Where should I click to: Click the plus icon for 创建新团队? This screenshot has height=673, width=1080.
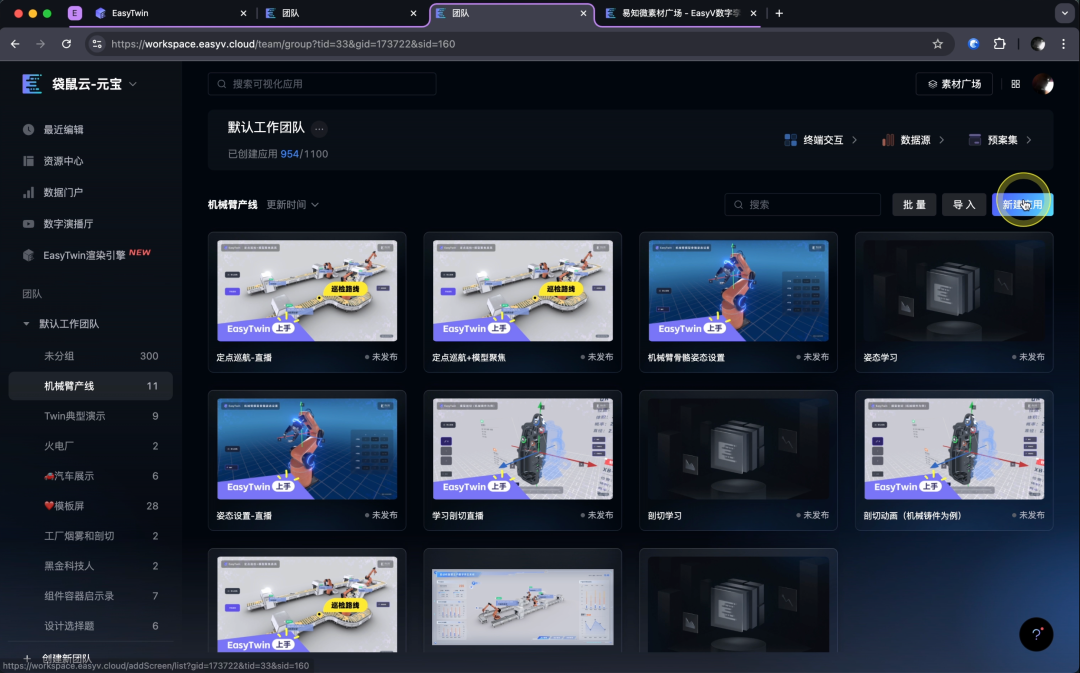pyautogui.click(x=27, y=659)
